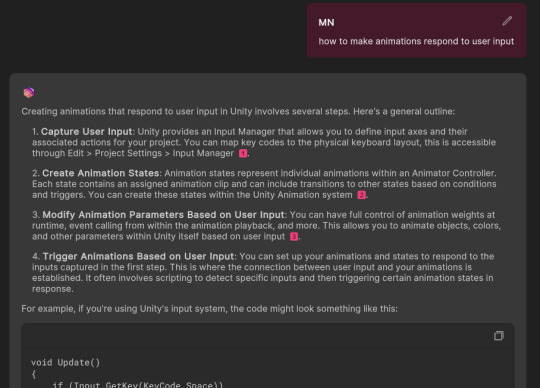Click the opening sentence about Unity steps
Viewport: 540px width, 388px height.
pos(238,112)
